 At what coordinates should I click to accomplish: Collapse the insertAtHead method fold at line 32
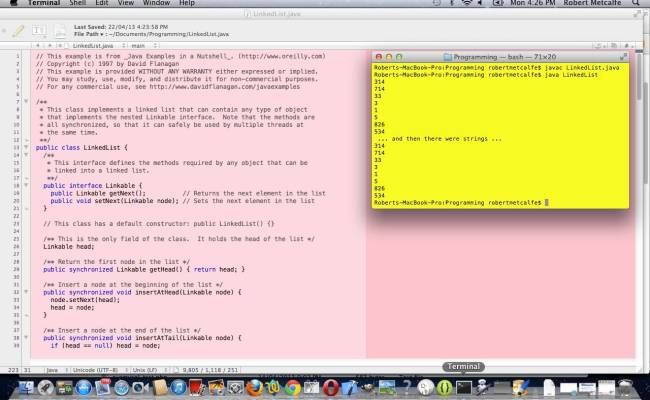pyautogui.click(x=26, y=292)
